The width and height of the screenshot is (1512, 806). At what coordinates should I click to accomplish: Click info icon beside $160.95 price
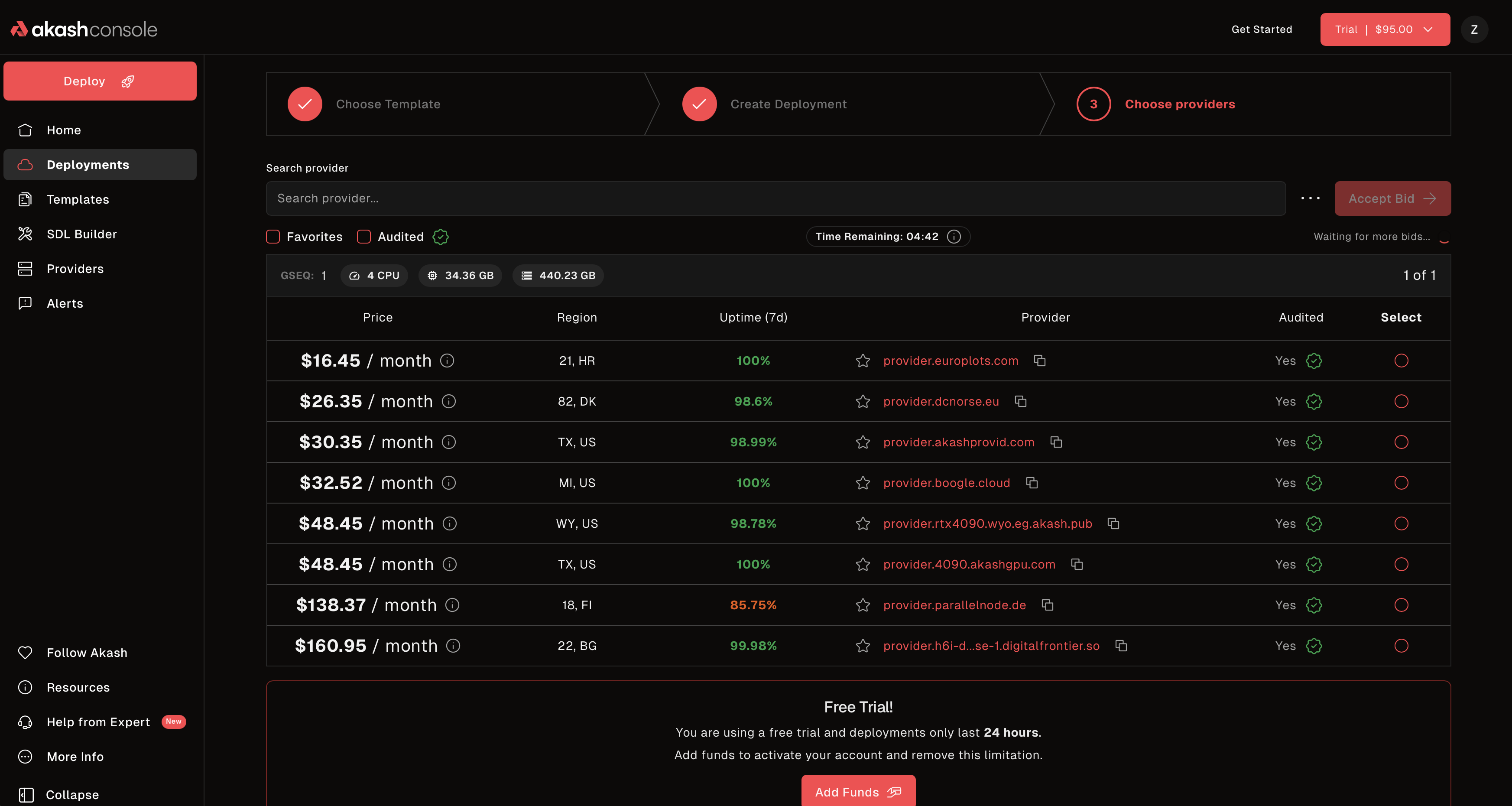coord(453,646)
